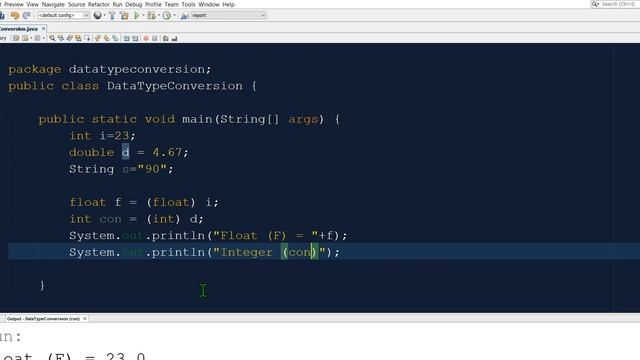Expand the Run Project dropdown arrow
The height and width of the screenshot is (360, 640).
pos(143,16)
